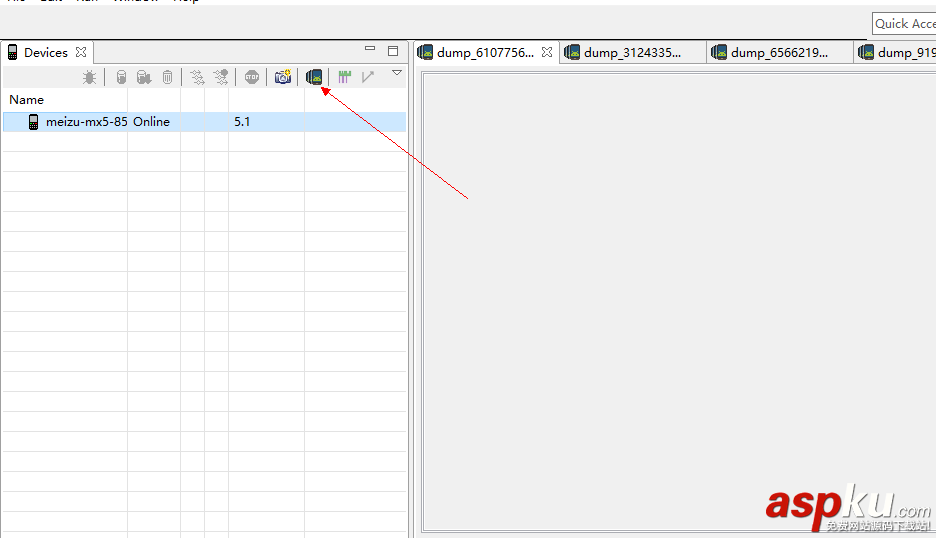Viewport: 936px width, 538px height.
Task: Minimize the Devices panel
Action: (370, 49)
